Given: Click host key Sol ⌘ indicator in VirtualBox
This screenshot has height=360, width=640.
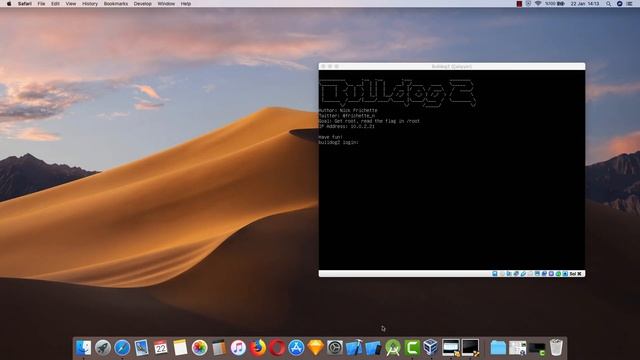Looking at the screenshot, I should 576,273.
